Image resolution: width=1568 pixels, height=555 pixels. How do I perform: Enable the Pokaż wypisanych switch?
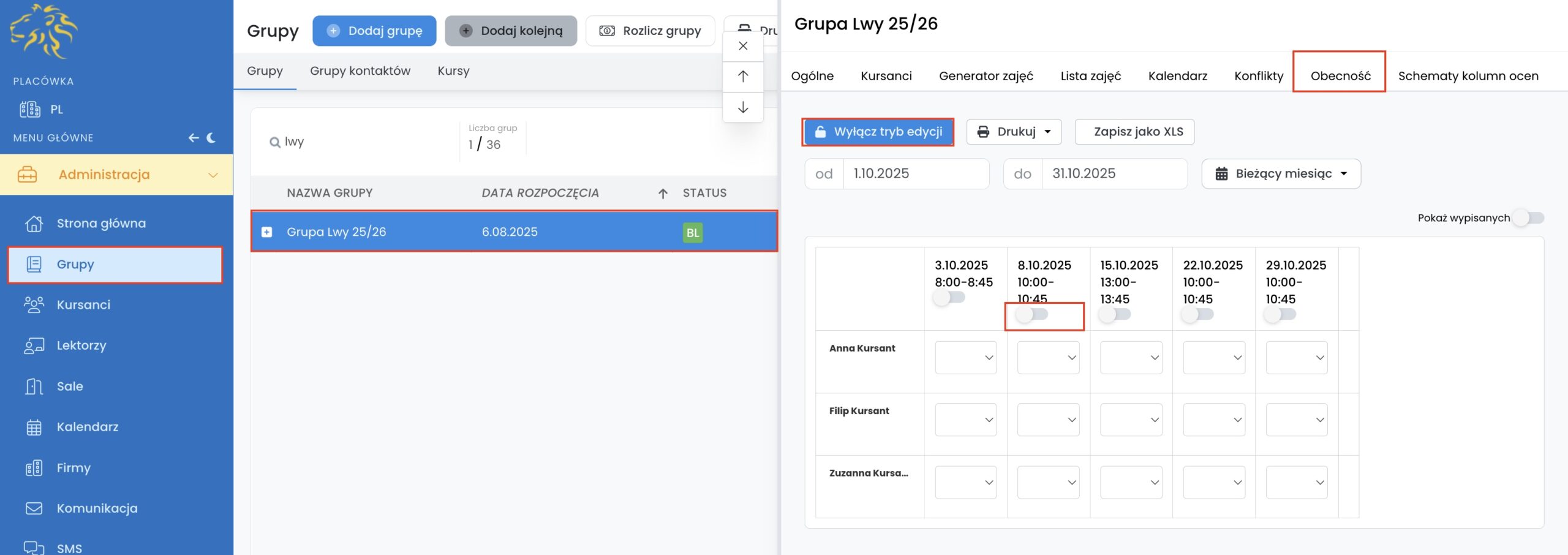pyautogui.click(x=1528, y=218)
